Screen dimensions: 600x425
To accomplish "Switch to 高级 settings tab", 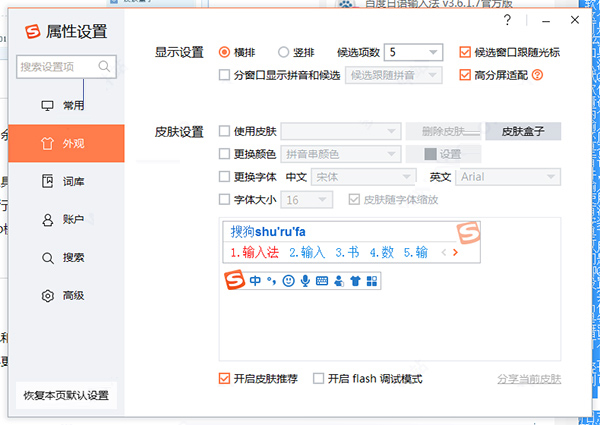I will pos(66,296).
